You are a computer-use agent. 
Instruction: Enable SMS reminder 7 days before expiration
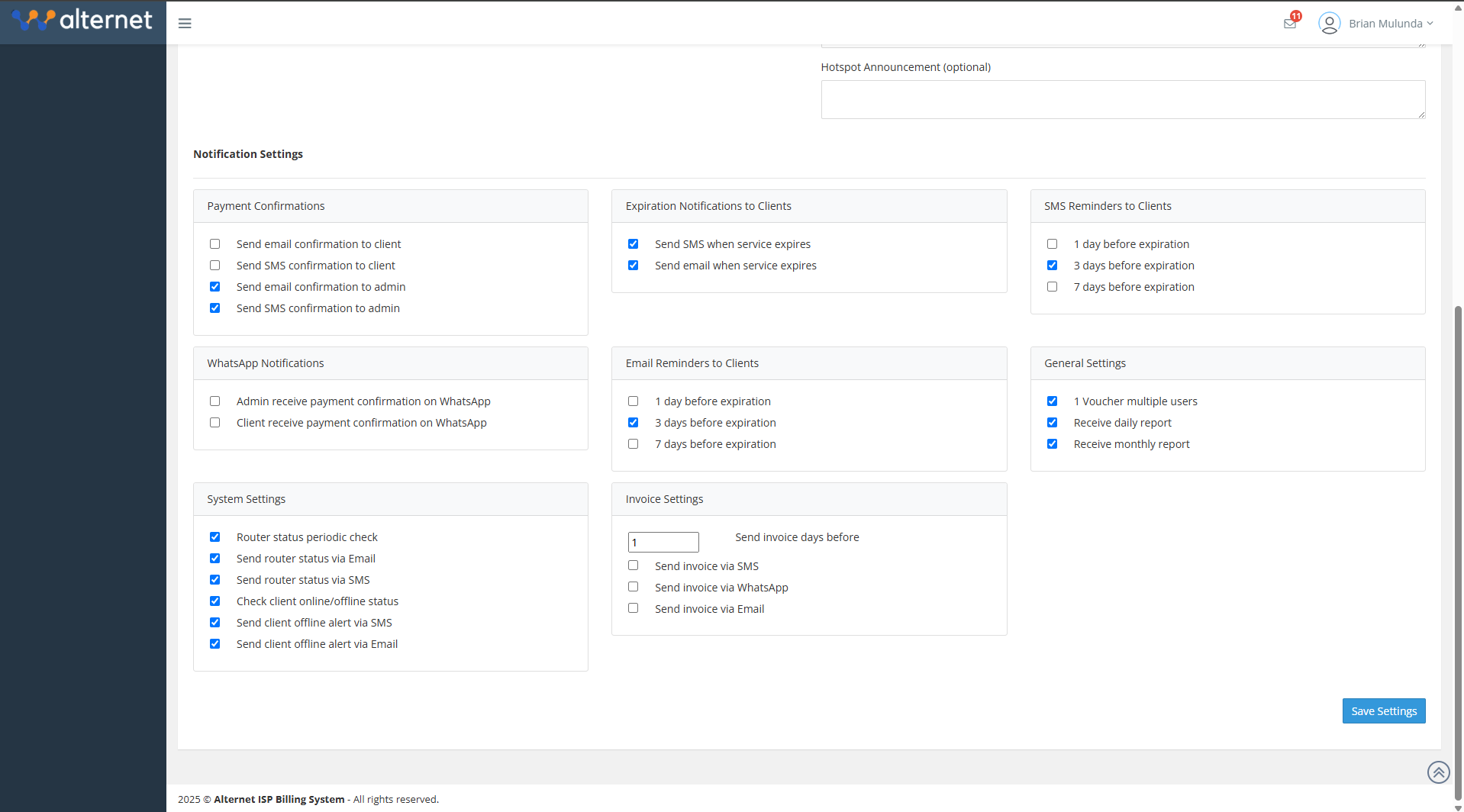(1053, 287)
